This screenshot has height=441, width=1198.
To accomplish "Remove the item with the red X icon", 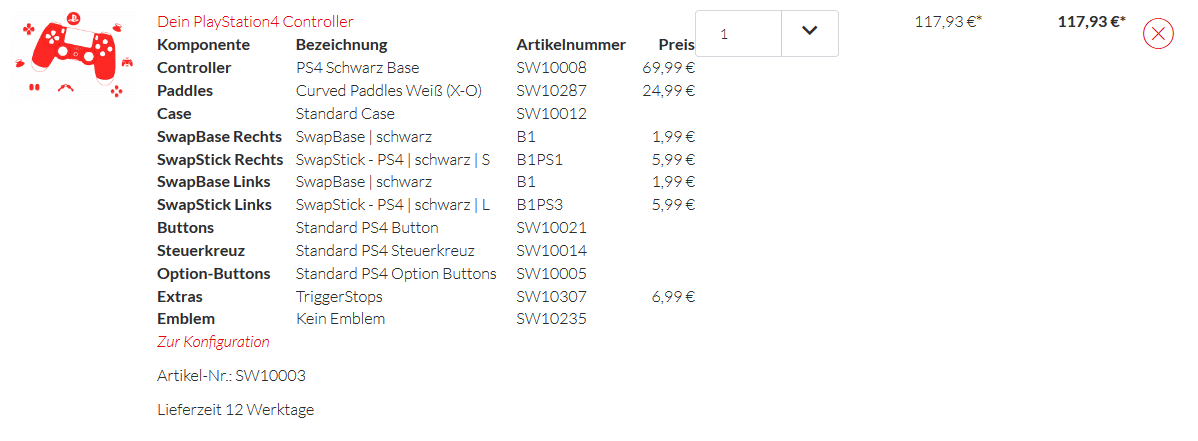I will pyautogui.click(x=1158, y=34).
